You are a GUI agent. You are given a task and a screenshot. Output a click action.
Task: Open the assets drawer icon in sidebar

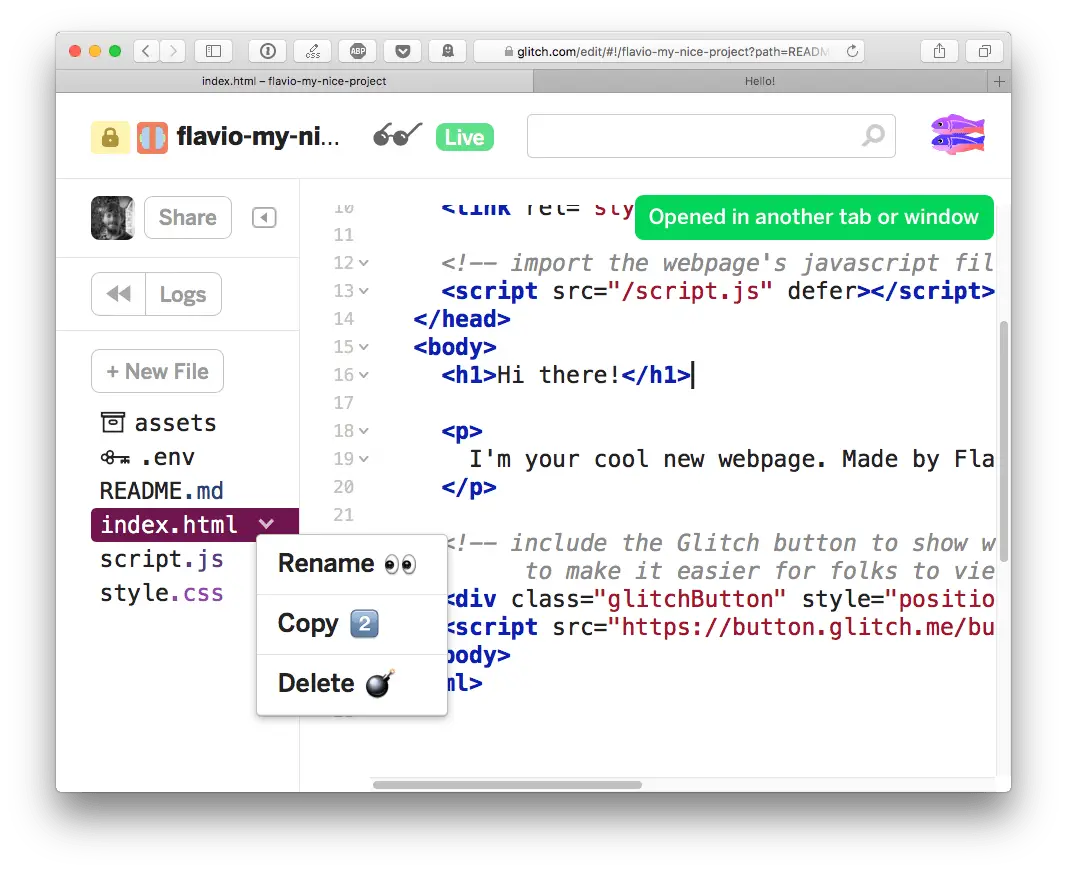(x=113, y=422)
